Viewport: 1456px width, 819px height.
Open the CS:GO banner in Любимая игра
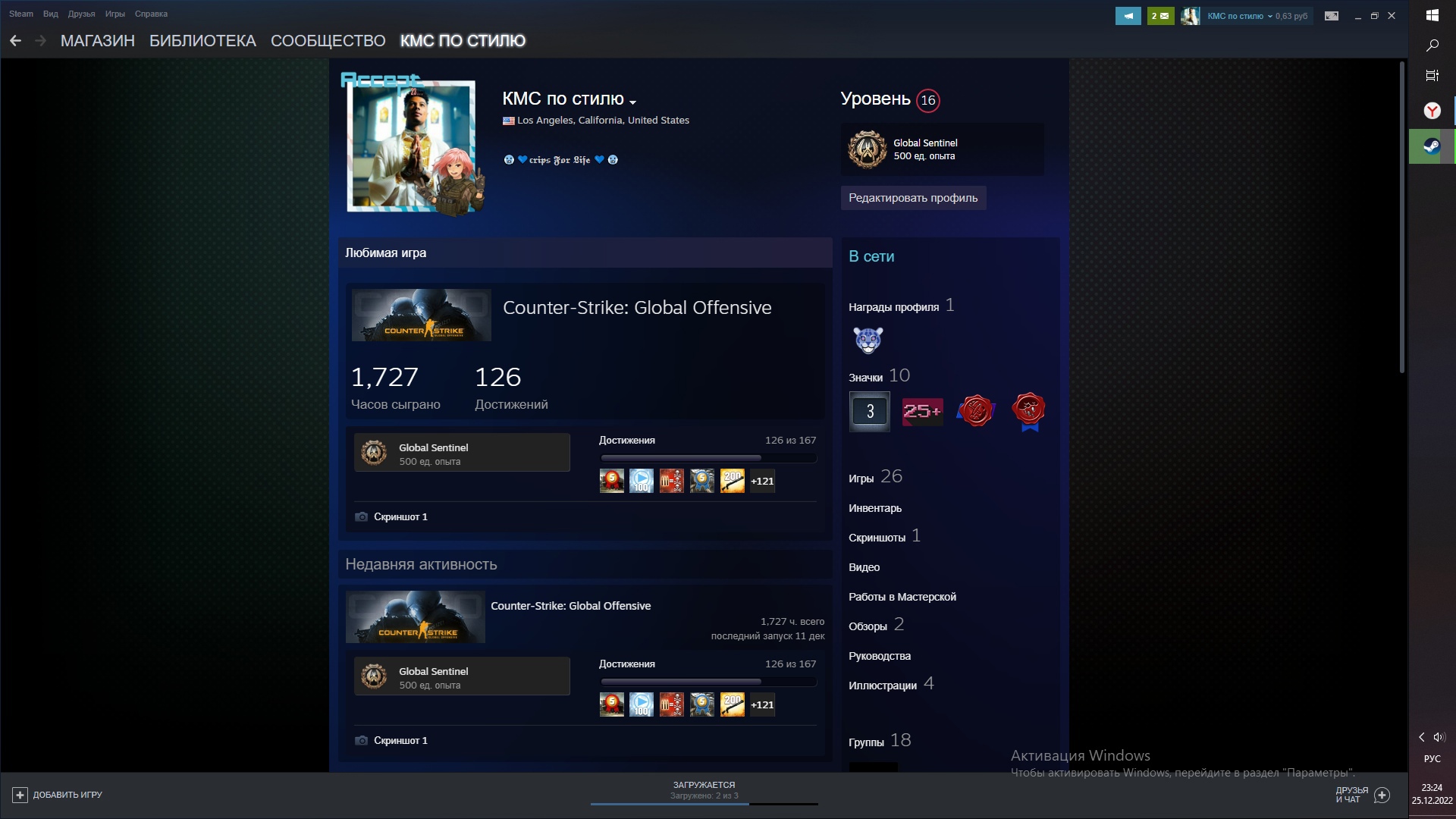point(421,315)
